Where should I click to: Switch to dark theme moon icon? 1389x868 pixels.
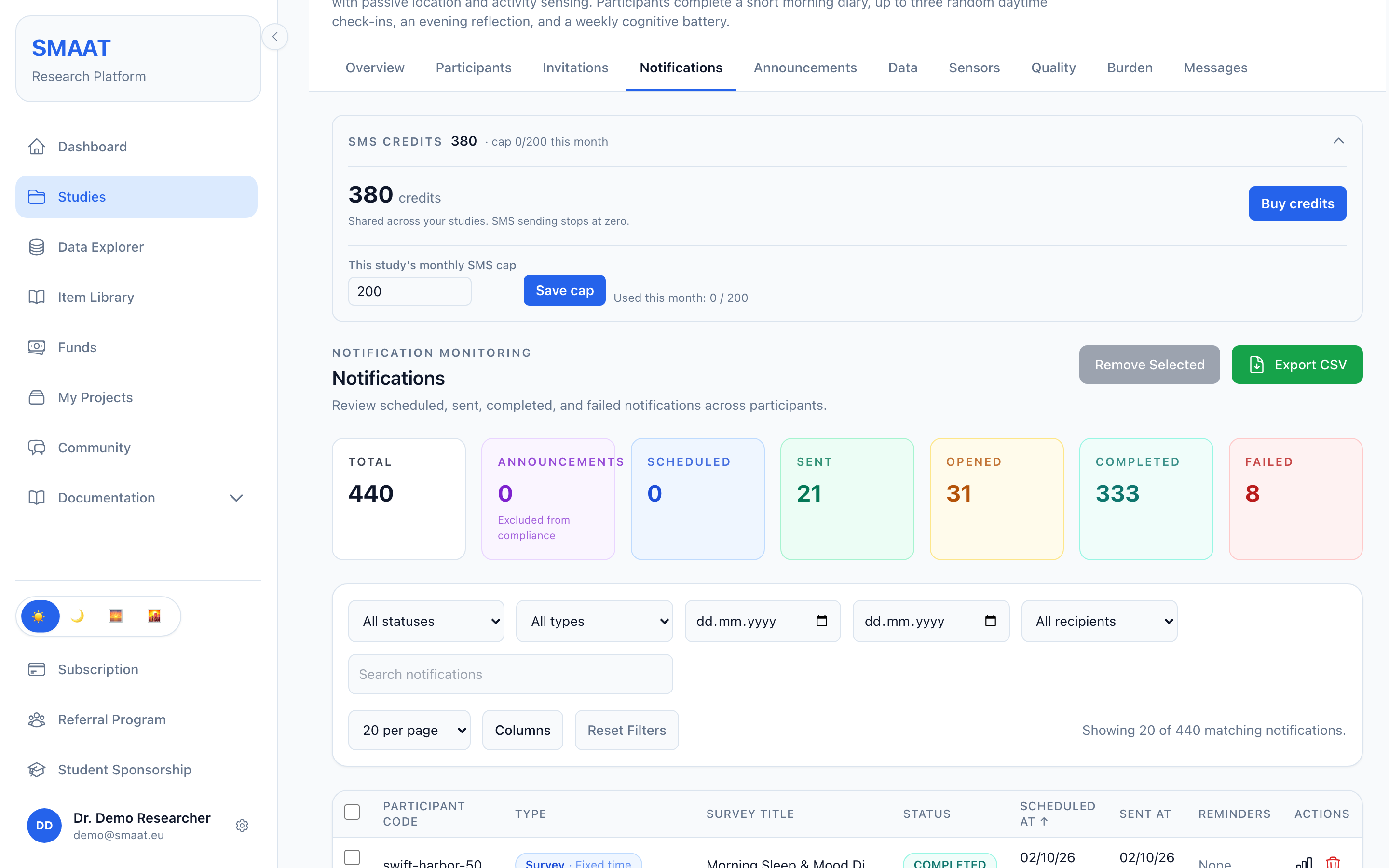[78, 617]
